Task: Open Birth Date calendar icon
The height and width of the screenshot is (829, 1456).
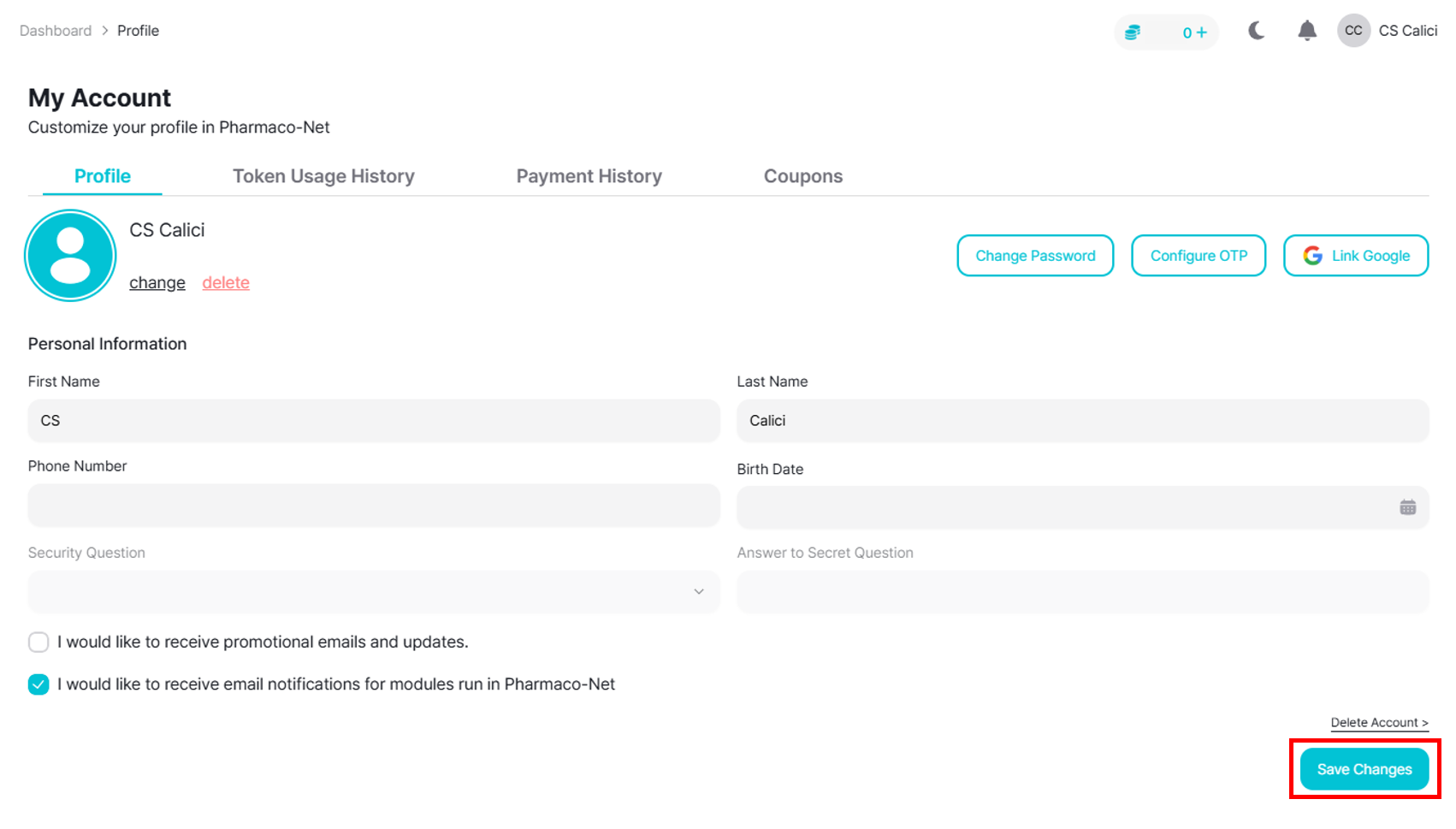Action: (x=1407, y=507)
